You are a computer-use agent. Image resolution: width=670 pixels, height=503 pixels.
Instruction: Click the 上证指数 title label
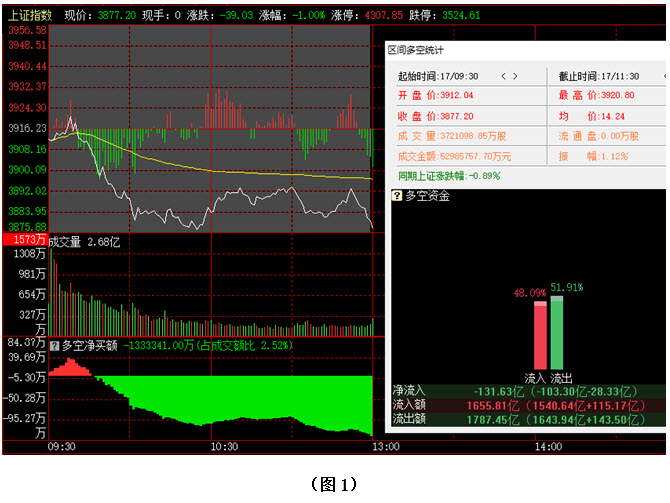28,16
